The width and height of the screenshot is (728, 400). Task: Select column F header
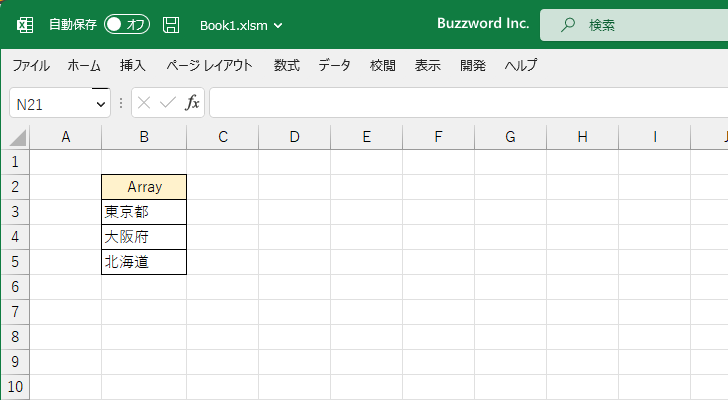[438, 137]
